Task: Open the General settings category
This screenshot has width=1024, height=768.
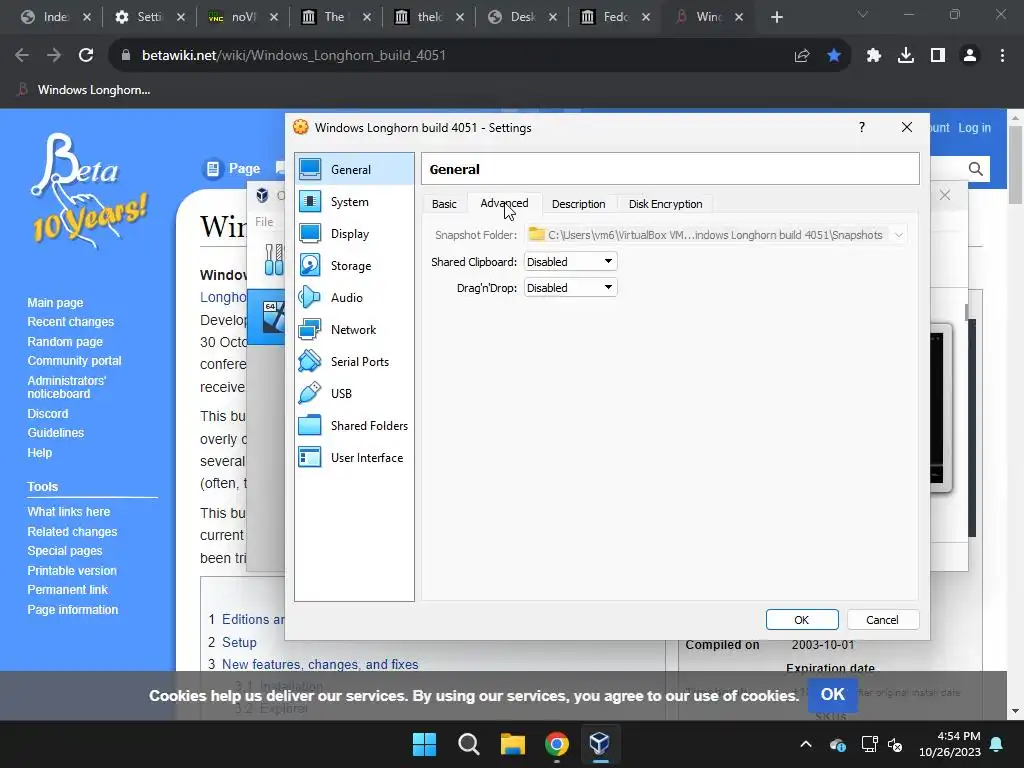Action: pyautogui.click(x=354, y=169)
